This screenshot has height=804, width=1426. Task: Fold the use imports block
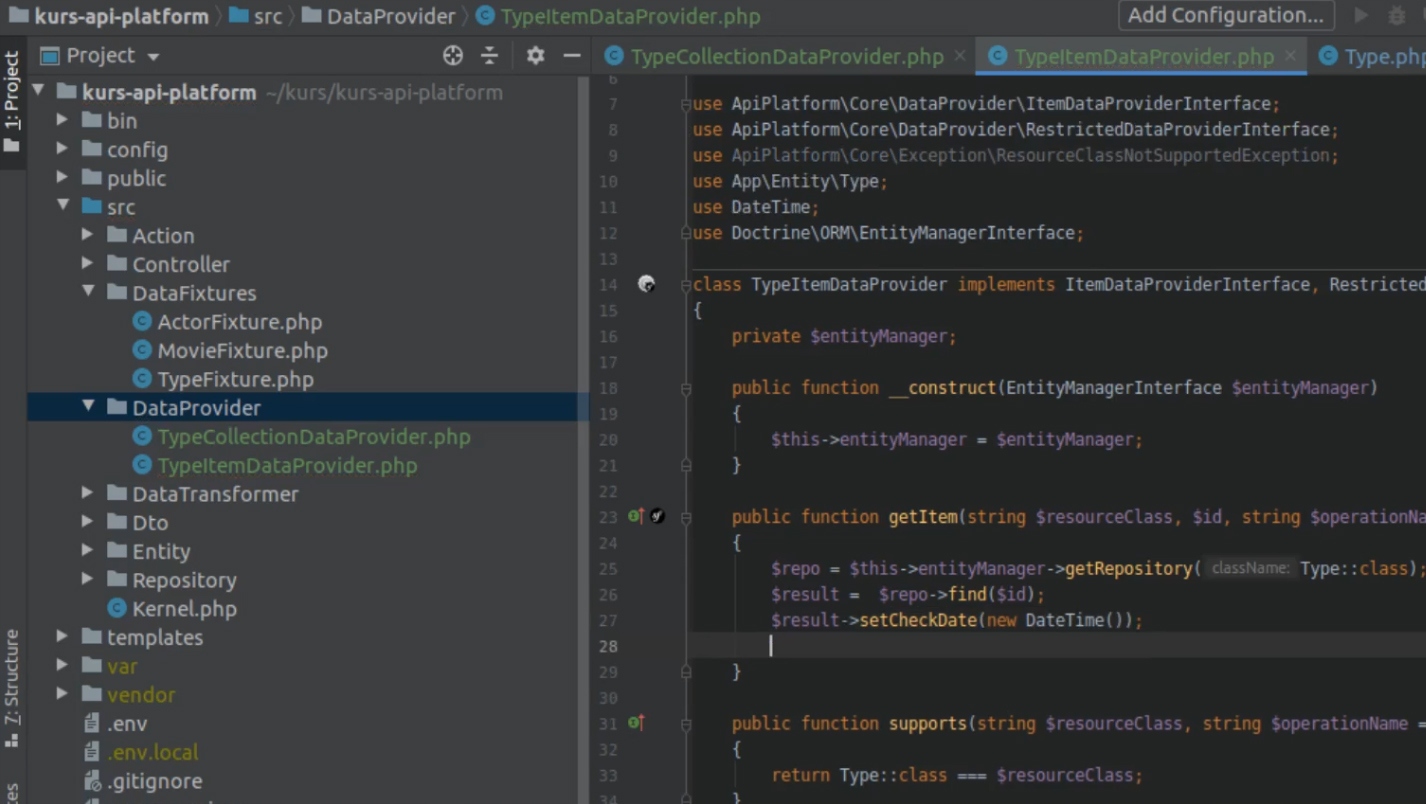tap(686, 104)
